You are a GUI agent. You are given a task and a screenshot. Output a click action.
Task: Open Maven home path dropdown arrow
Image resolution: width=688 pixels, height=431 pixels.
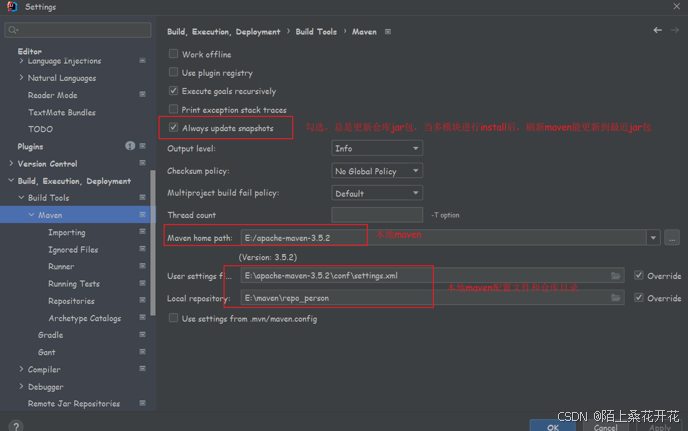point(653,237)
